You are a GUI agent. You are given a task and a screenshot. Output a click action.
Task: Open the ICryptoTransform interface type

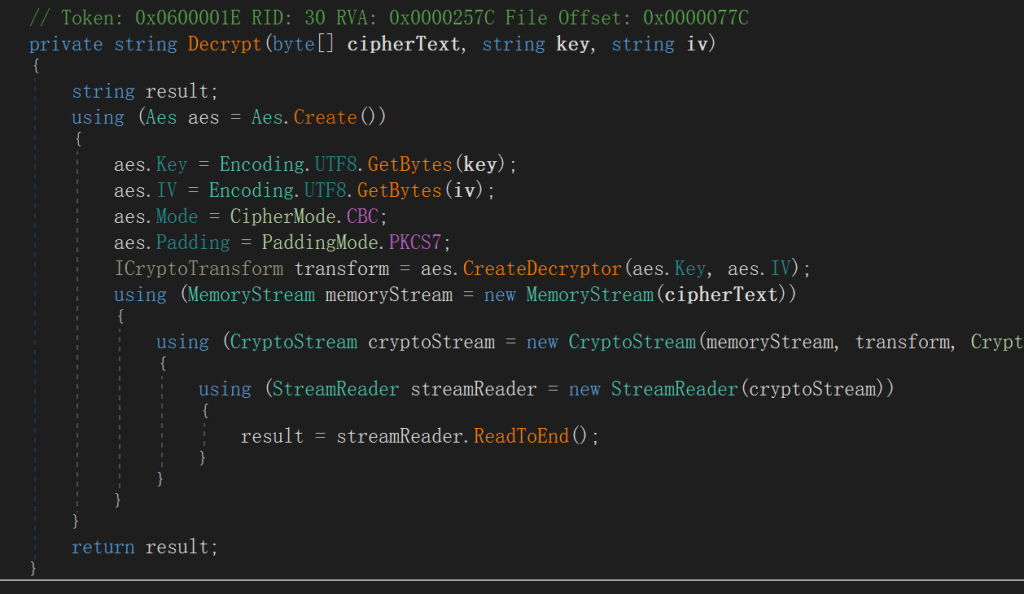click(199, 269)
